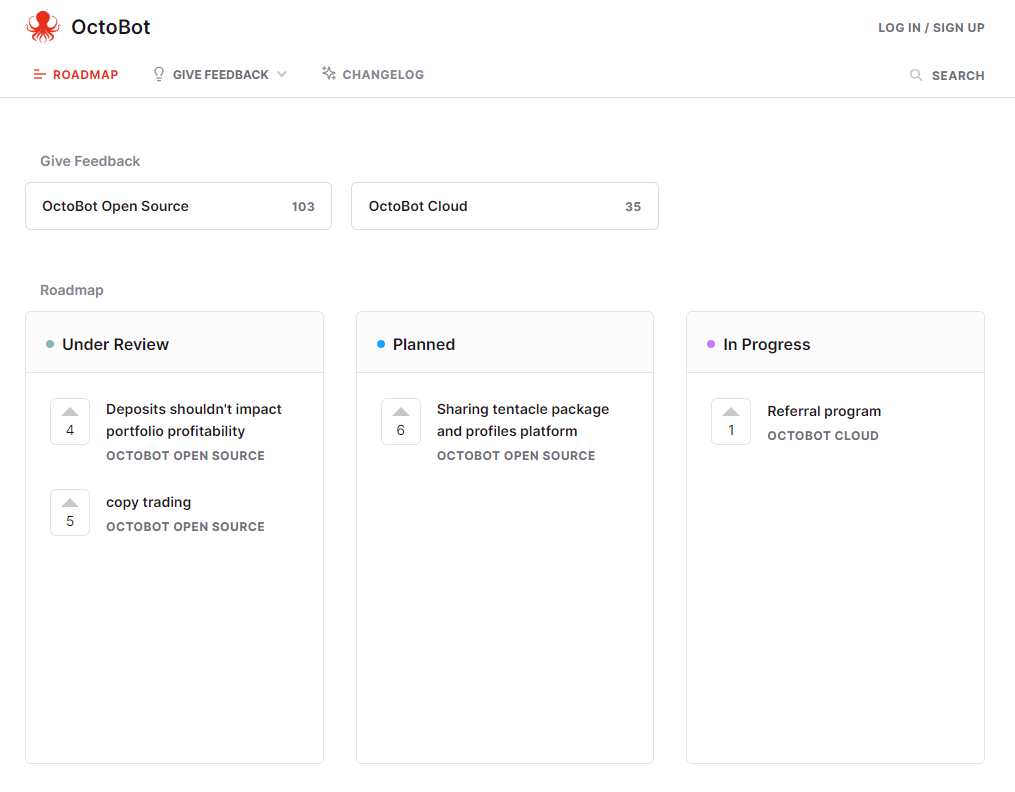Open the OctoBot Cloud feedback board
Screen dimensions: 1015x792
(x=505, y=206)
